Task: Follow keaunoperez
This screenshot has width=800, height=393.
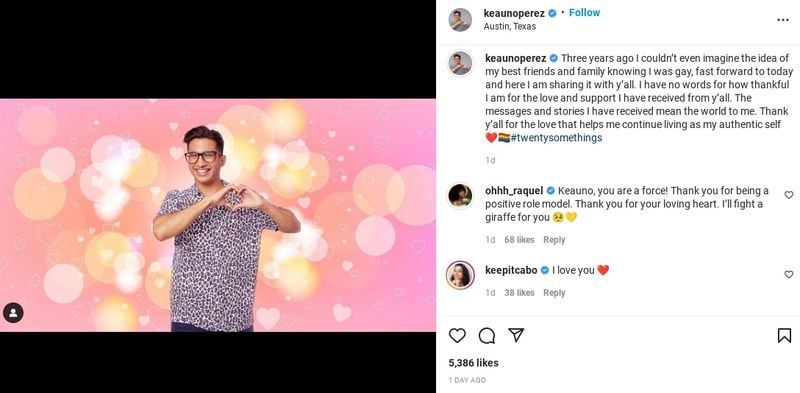Action: (x=585, y=13)
